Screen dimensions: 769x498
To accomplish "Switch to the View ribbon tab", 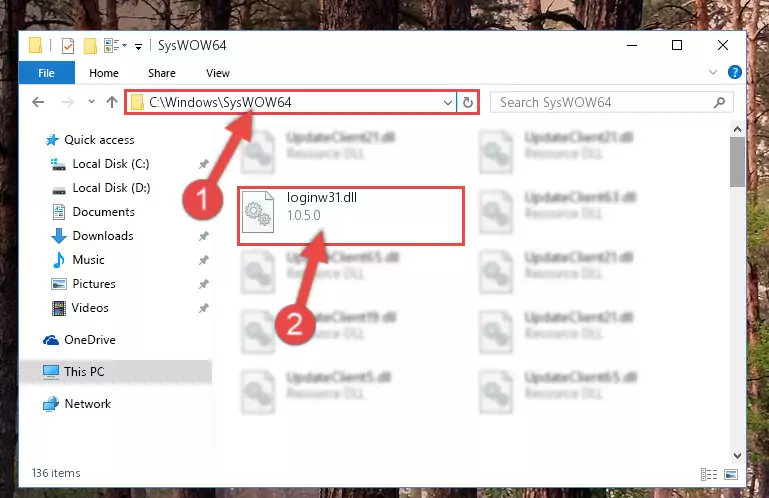I will [x=217, y=72].
